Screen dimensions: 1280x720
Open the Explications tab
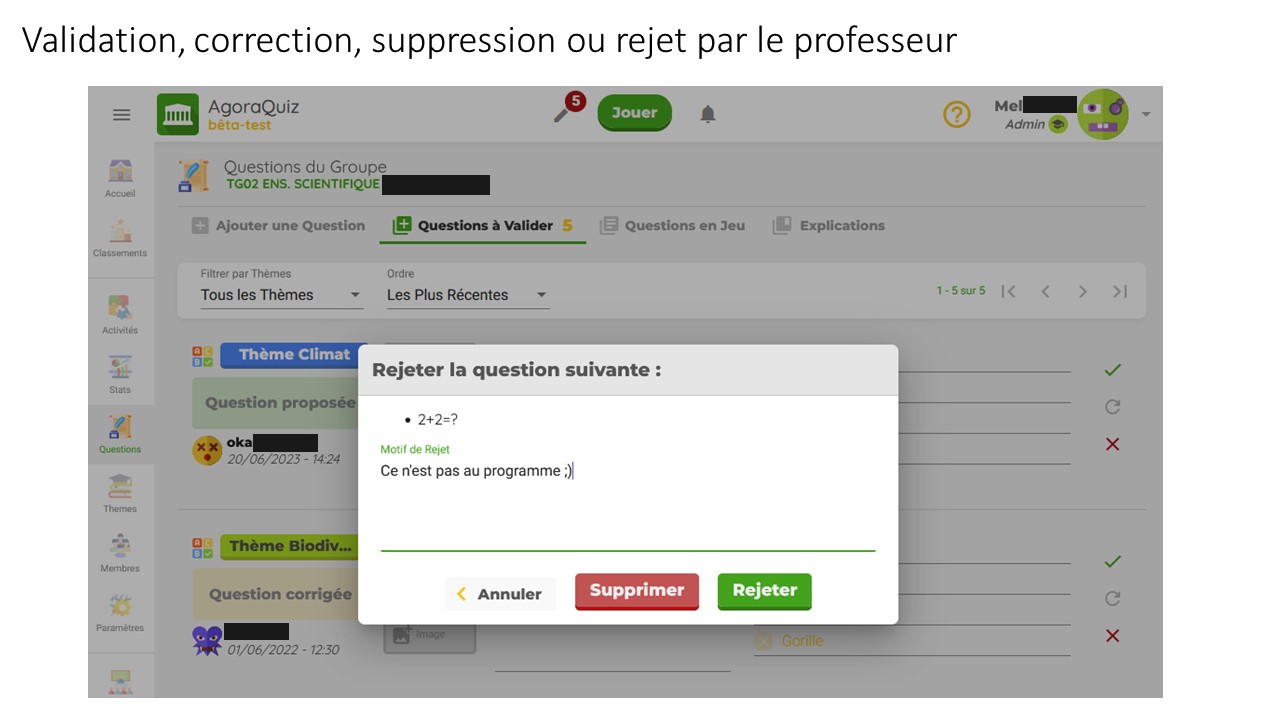point(829,226)
